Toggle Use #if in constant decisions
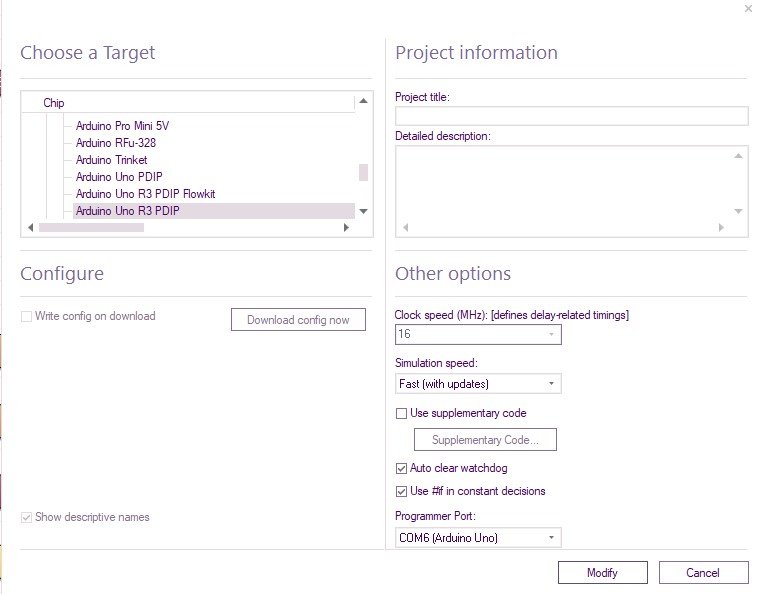The height and width of the screenshot is (594, 759). [x=402, y=491]
